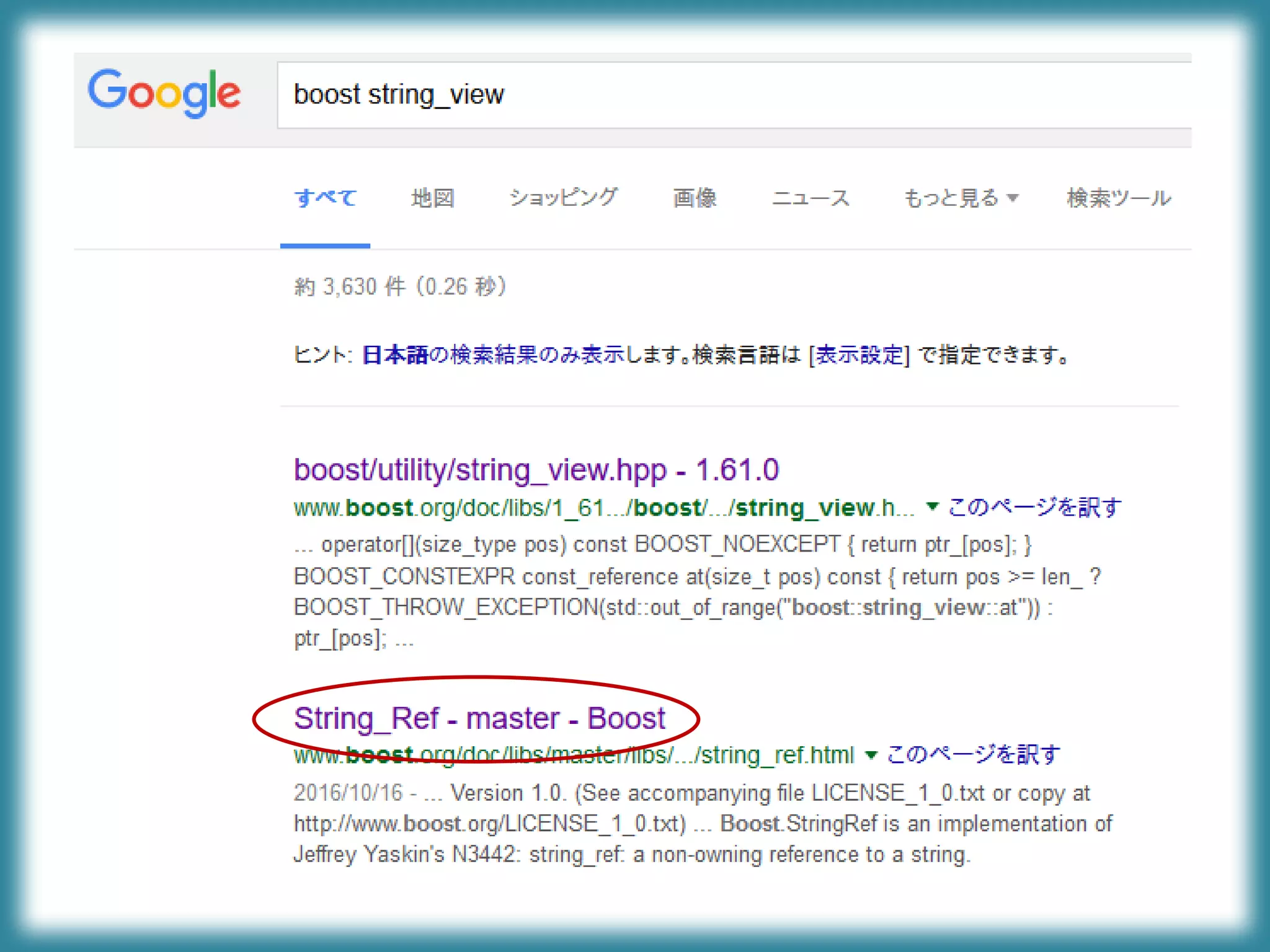This screenshot has height=952, width=1270.
Task: Click このページを訳す for String_Ref result
Action: click(x=974, y=755)
